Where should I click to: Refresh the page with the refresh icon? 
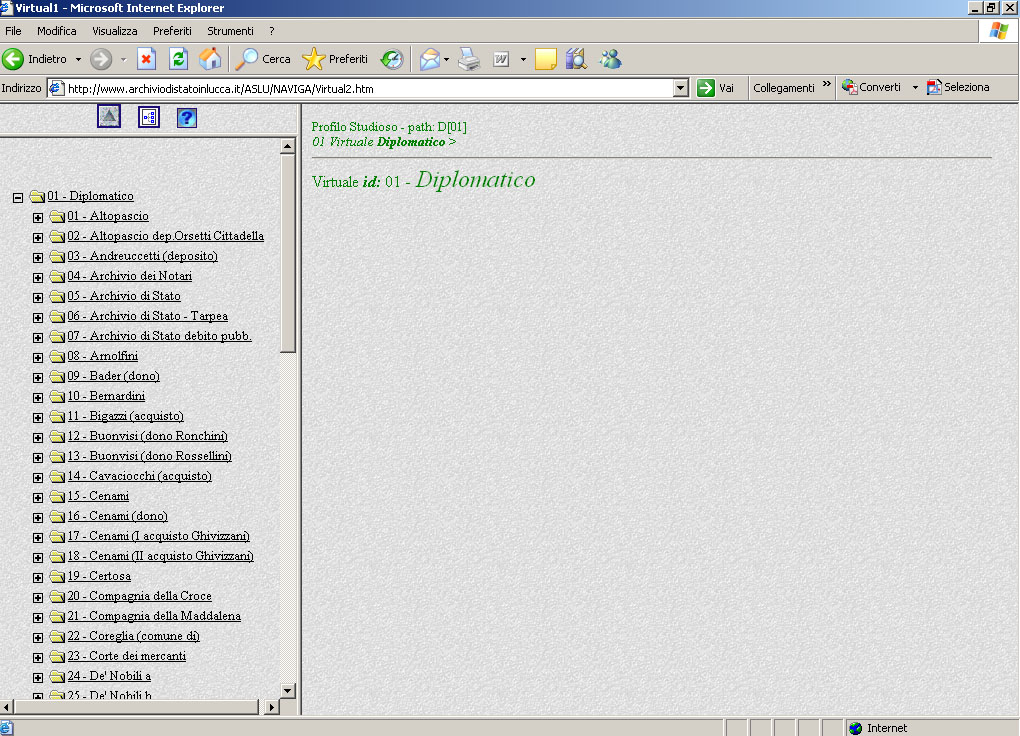click(x=178, y=59)
